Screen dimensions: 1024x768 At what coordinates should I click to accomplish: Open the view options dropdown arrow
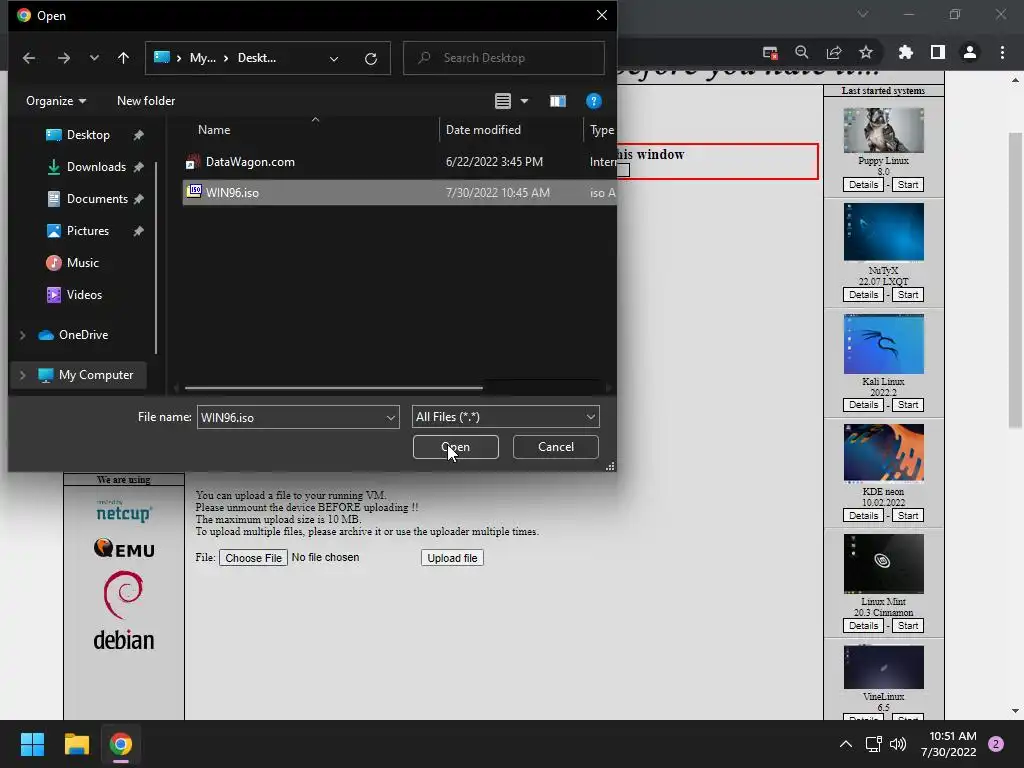click(x=524, y=101)
